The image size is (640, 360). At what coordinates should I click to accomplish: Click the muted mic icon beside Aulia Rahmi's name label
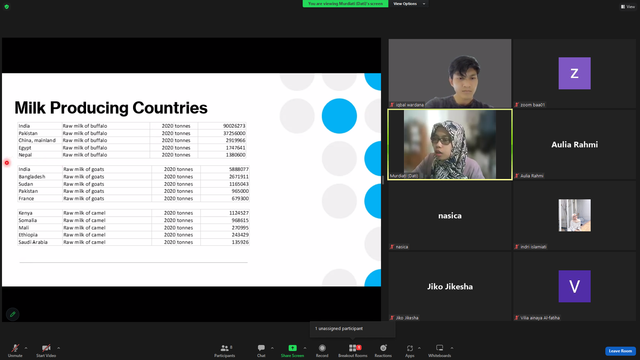[517, 176]
